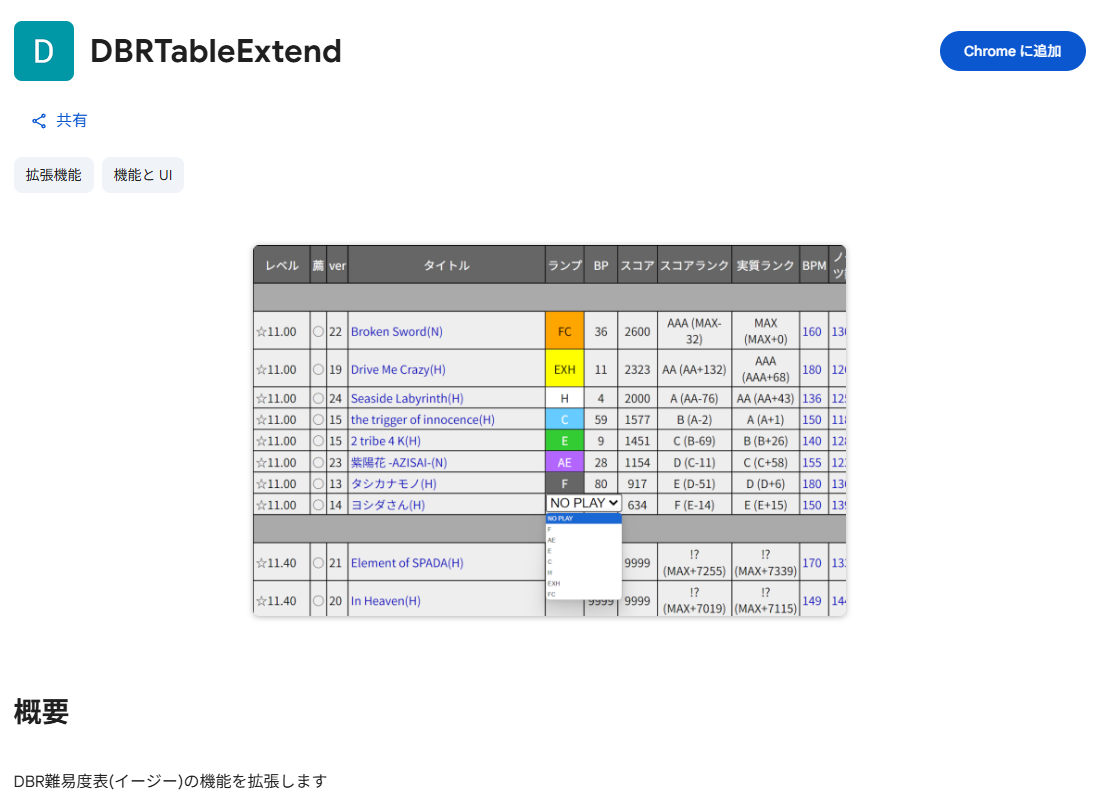Screen dimensions: 1099x794
Task: Open the Drive Me Crazy(H) song link
Action: click(398, 369)
